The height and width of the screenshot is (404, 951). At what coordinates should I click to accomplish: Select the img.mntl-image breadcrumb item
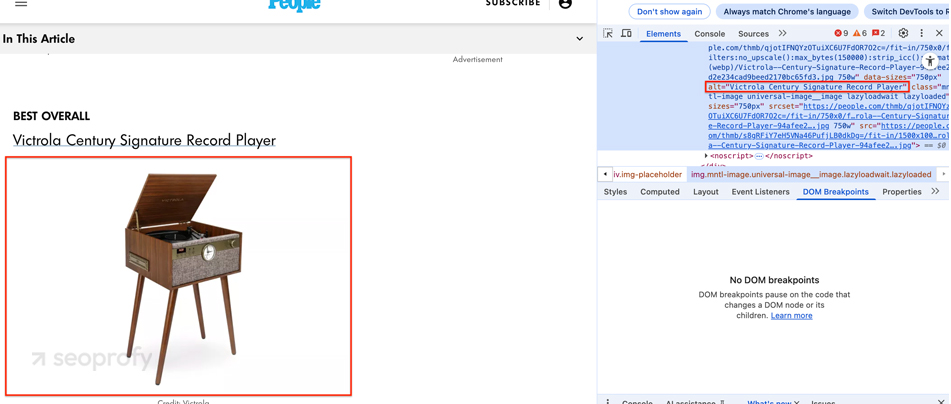coord(812,174)
